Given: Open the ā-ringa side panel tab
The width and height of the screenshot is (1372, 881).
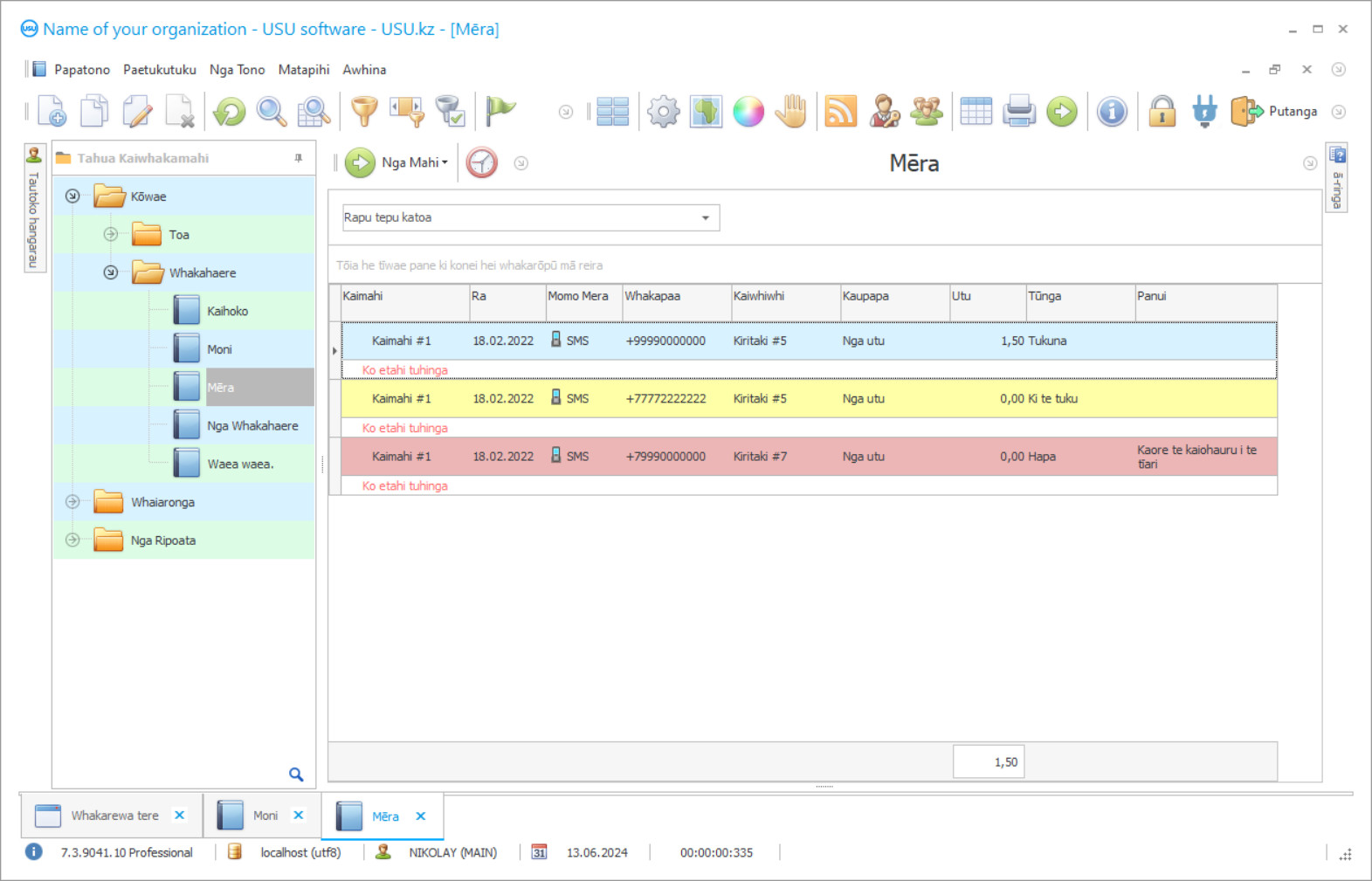Looking at the screenshot, I should [x=1337, y=177].
